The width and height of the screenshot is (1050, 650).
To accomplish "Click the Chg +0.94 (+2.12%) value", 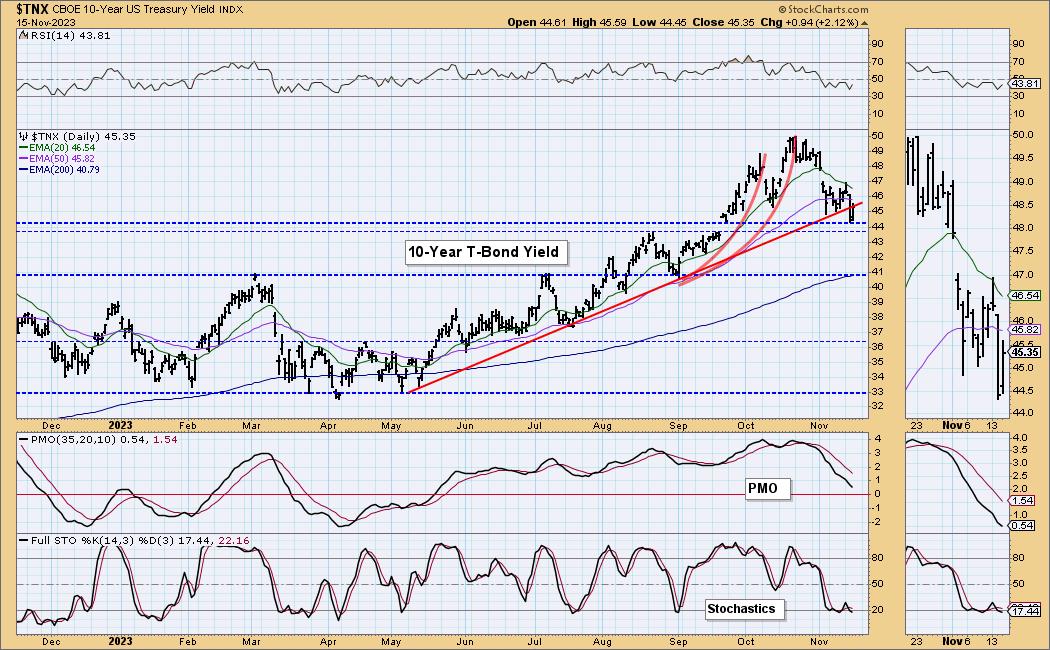I will click(x=809, y=22).
